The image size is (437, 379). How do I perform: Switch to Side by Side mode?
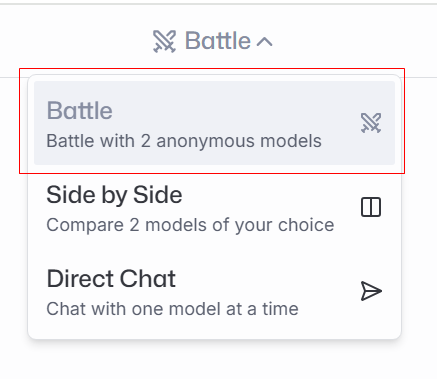[x=214, y=207]
